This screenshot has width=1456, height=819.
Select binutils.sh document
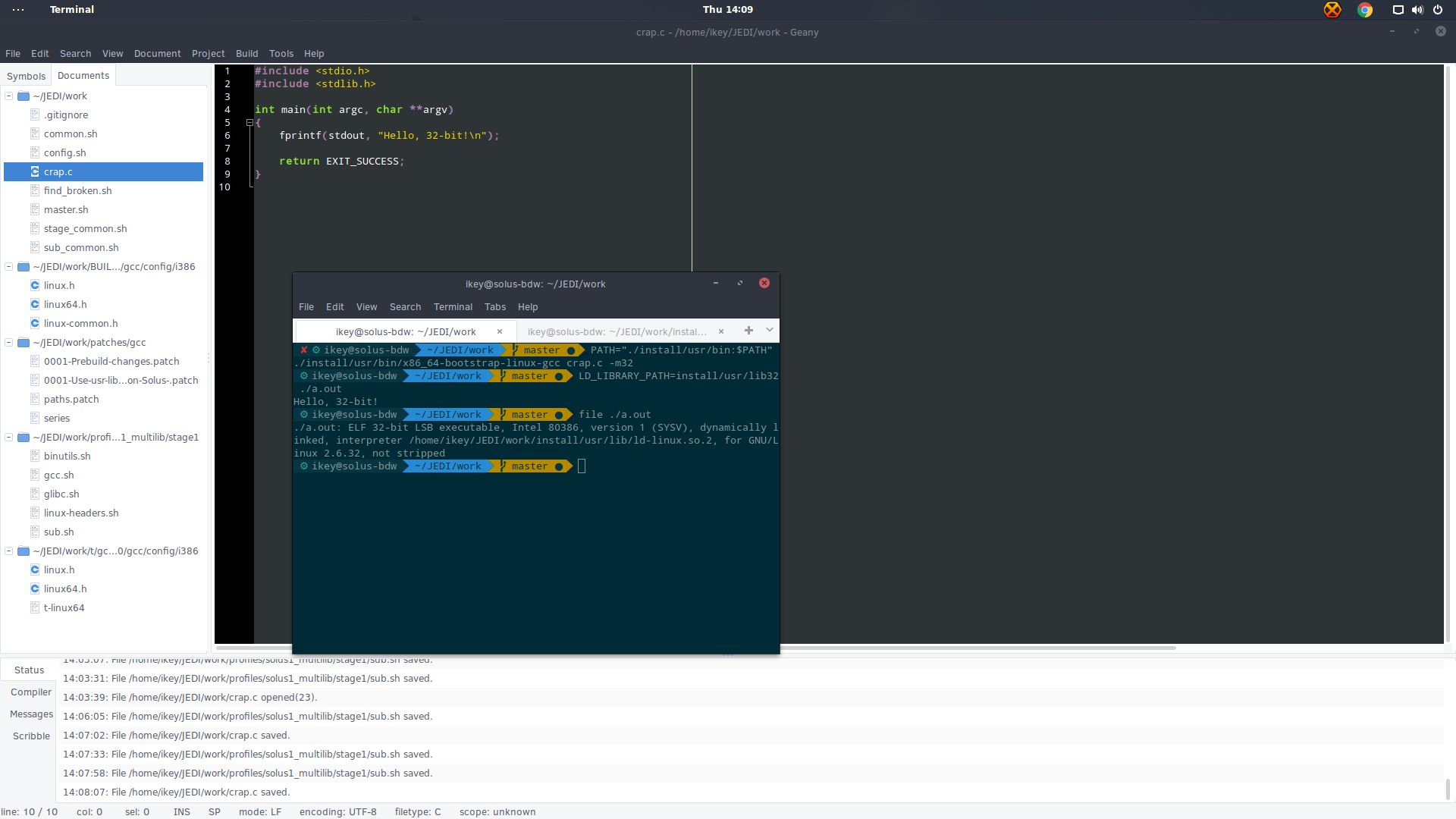pos(67,457)
